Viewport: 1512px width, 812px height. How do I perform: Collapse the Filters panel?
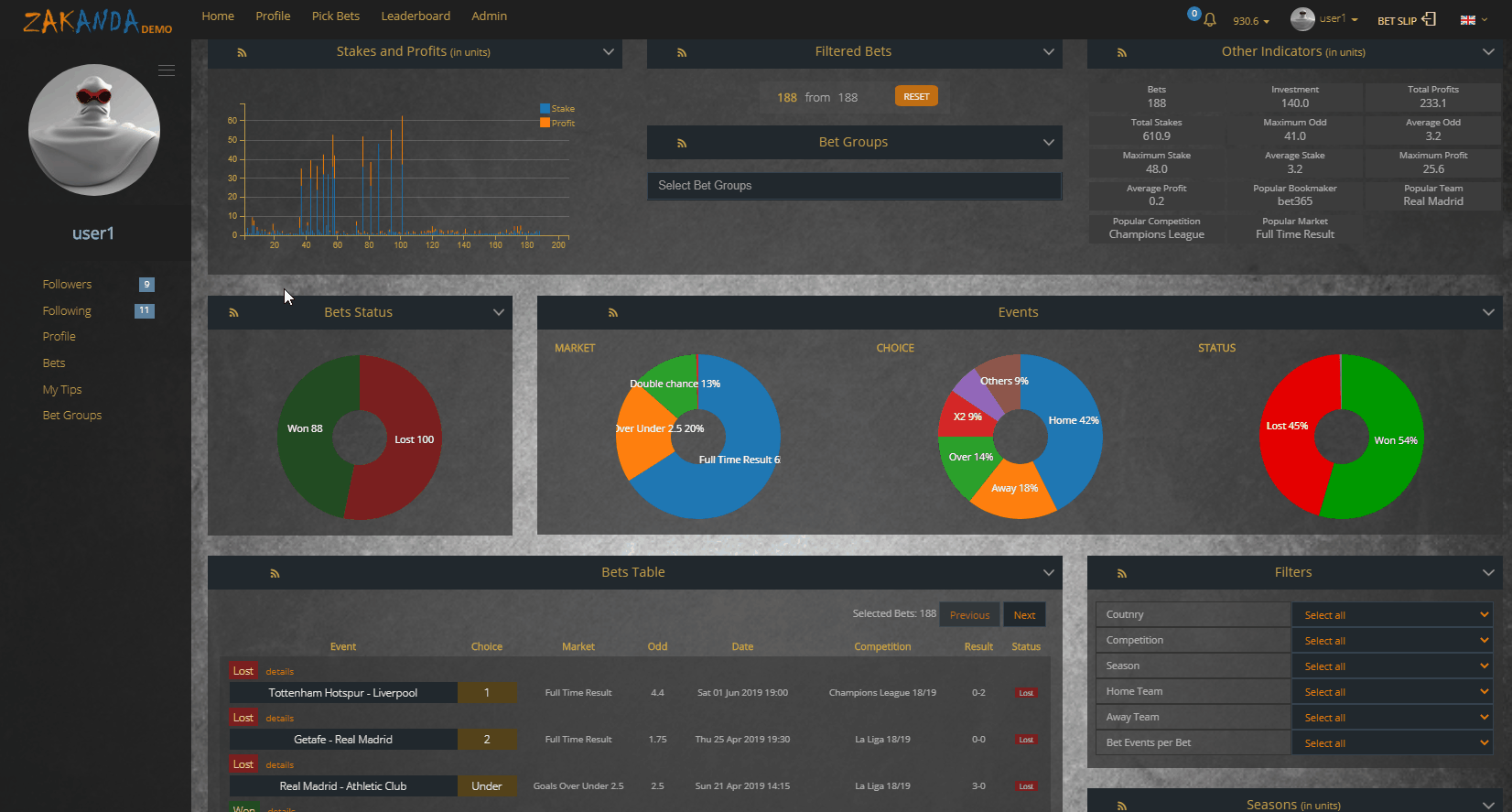point(1488,572)
